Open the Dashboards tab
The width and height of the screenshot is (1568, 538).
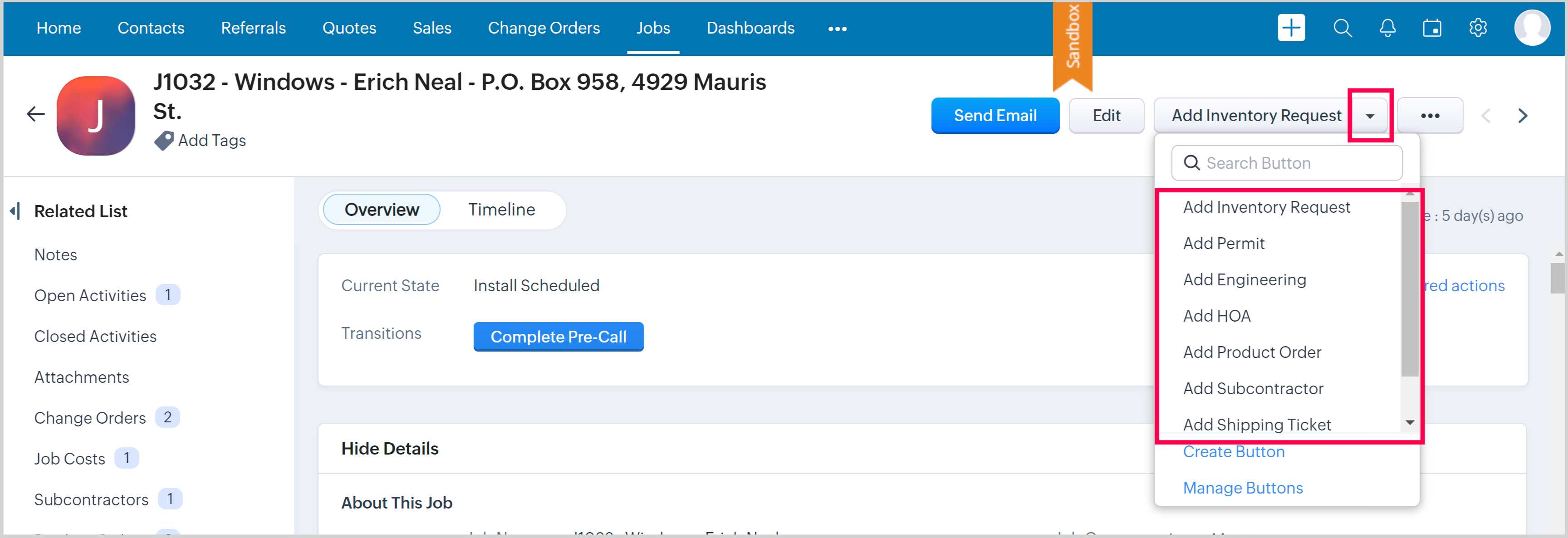point(750,28)
